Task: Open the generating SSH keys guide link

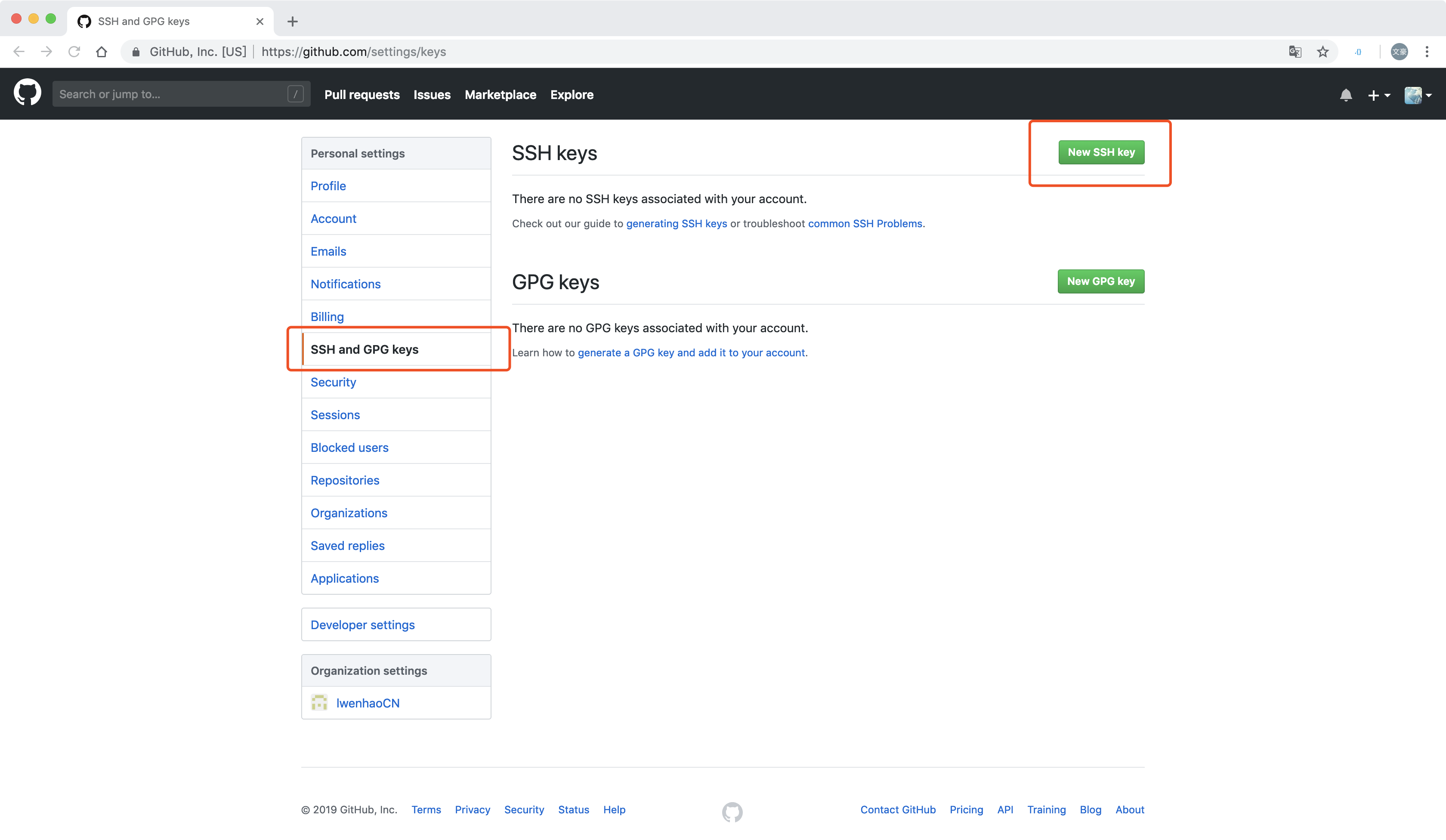Action: (x=677, y=223)
